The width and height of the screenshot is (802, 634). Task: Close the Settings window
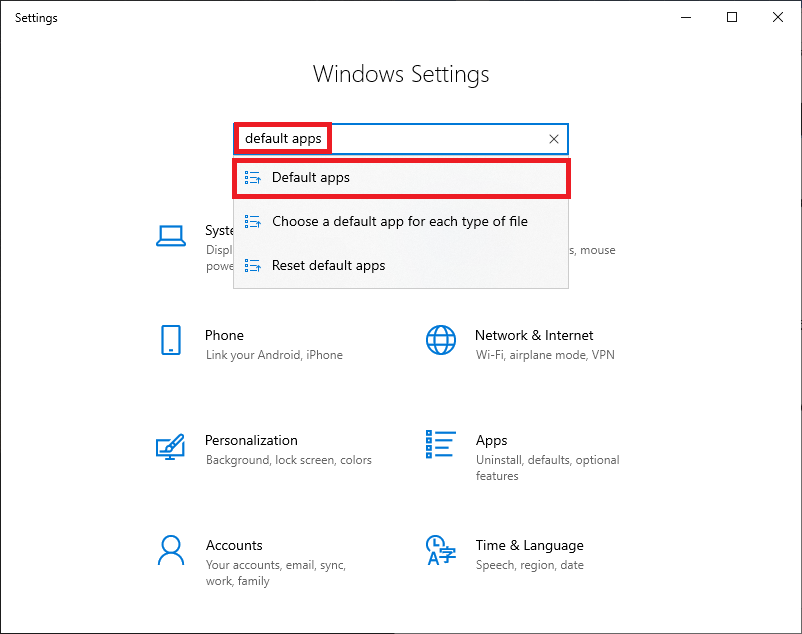coord(778,17)
